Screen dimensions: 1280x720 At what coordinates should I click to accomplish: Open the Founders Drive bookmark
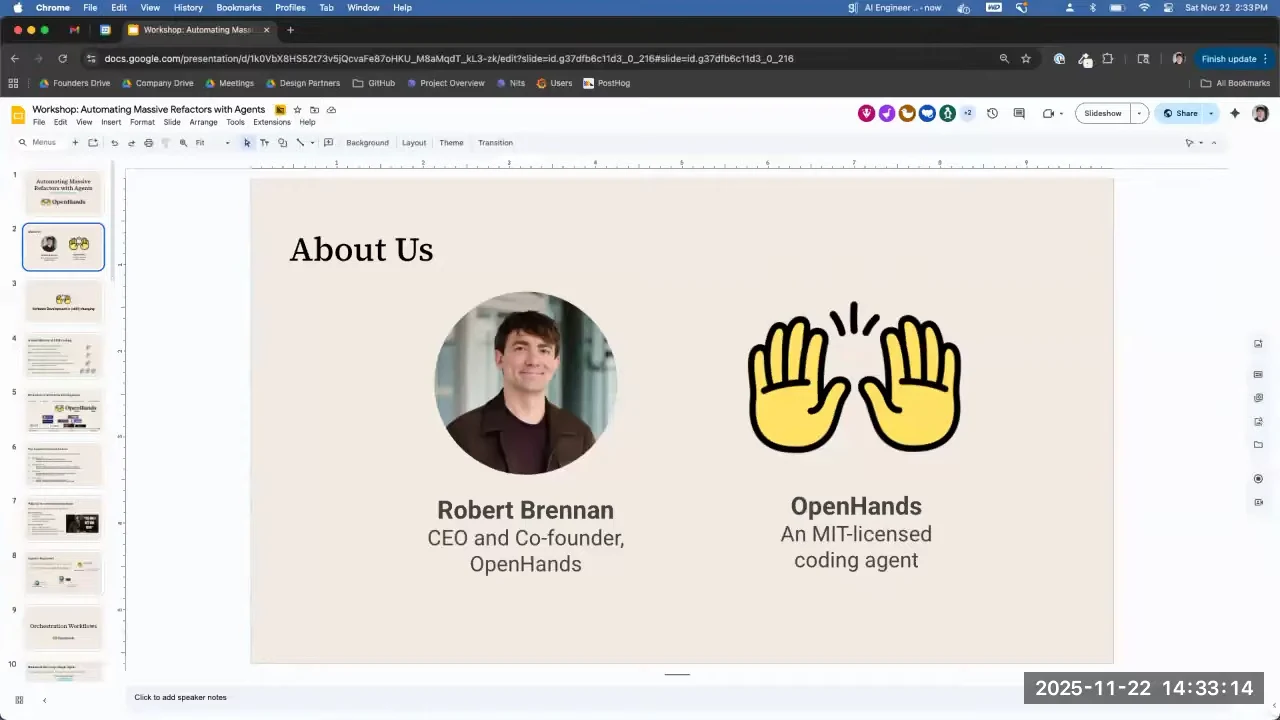[74, 83]
